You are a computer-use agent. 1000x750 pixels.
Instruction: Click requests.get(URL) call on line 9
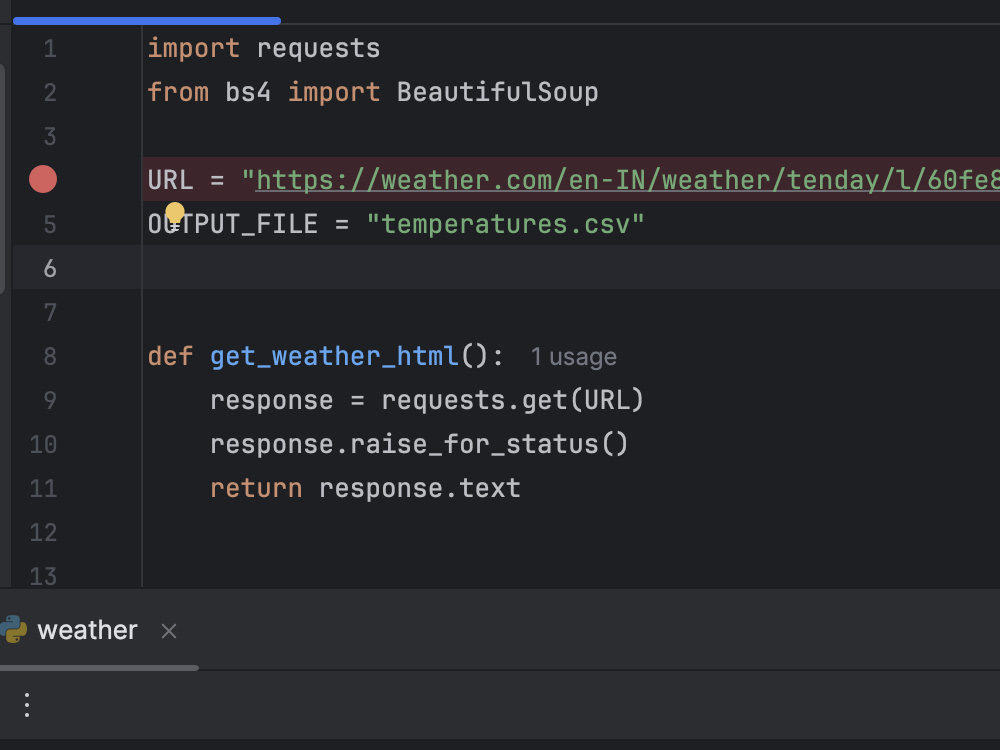(x=513, y=401)
